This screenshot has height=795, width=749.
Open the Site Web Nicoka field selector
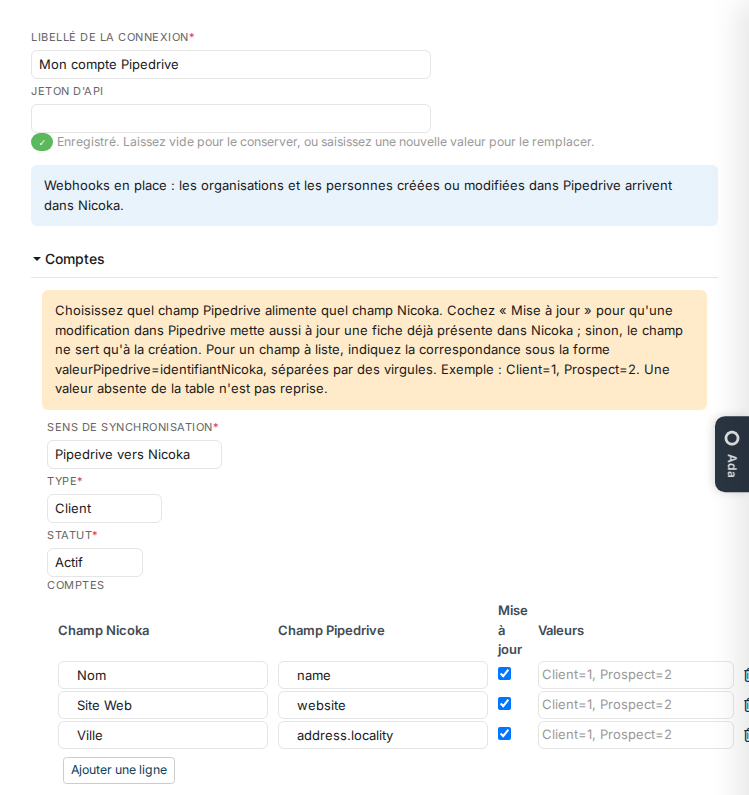click(163, 705)
